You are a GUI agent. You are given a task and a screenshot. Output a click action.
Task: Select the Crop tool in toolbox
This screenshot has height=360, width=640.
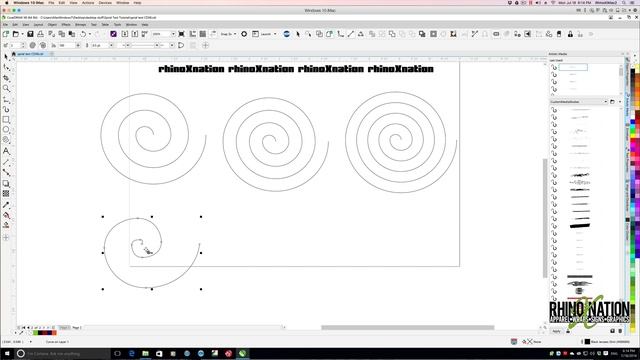pyautogui.click(x=6, y=78)
